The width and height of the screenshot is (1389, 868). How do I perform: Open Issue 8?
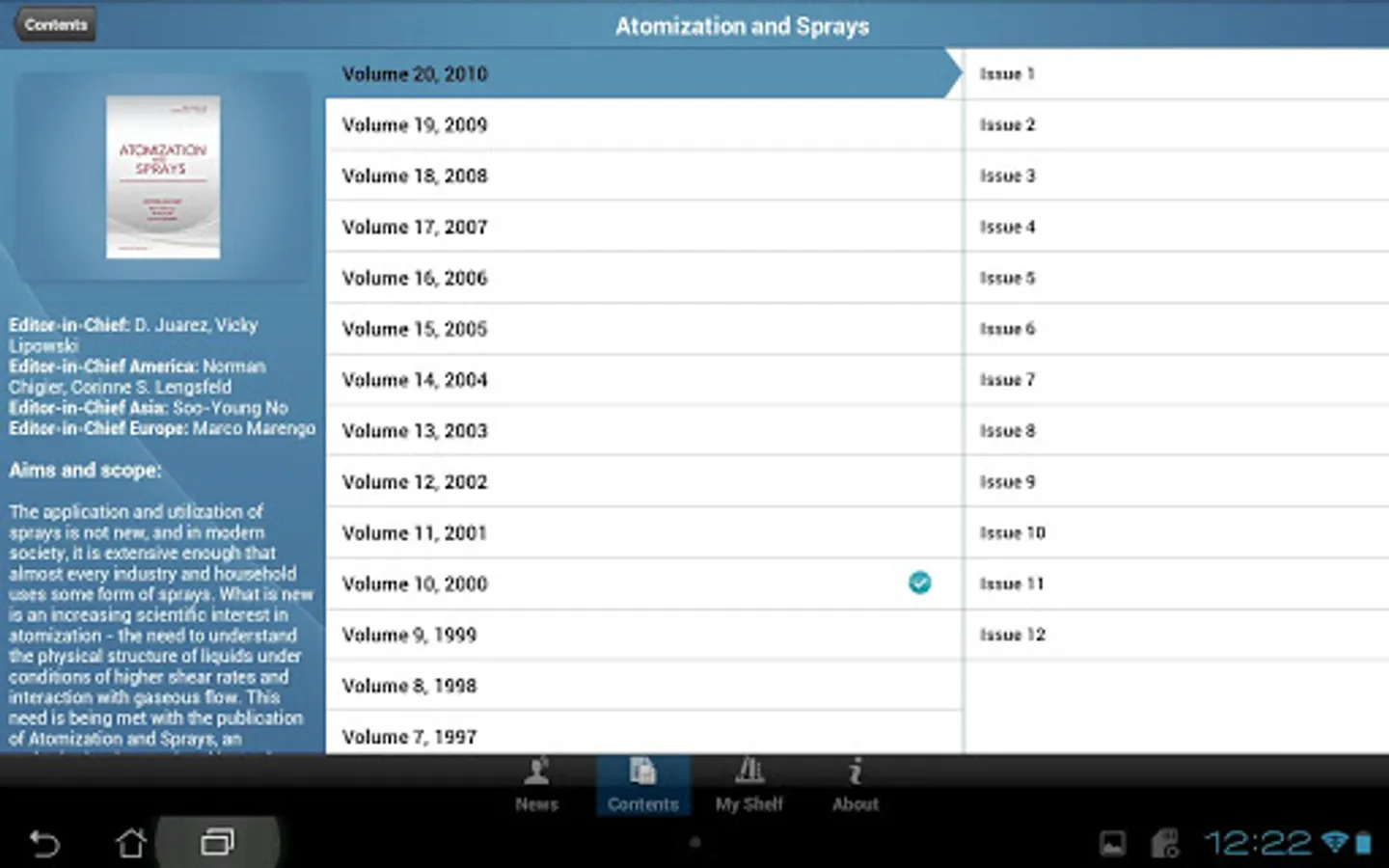coord(1177,431)
